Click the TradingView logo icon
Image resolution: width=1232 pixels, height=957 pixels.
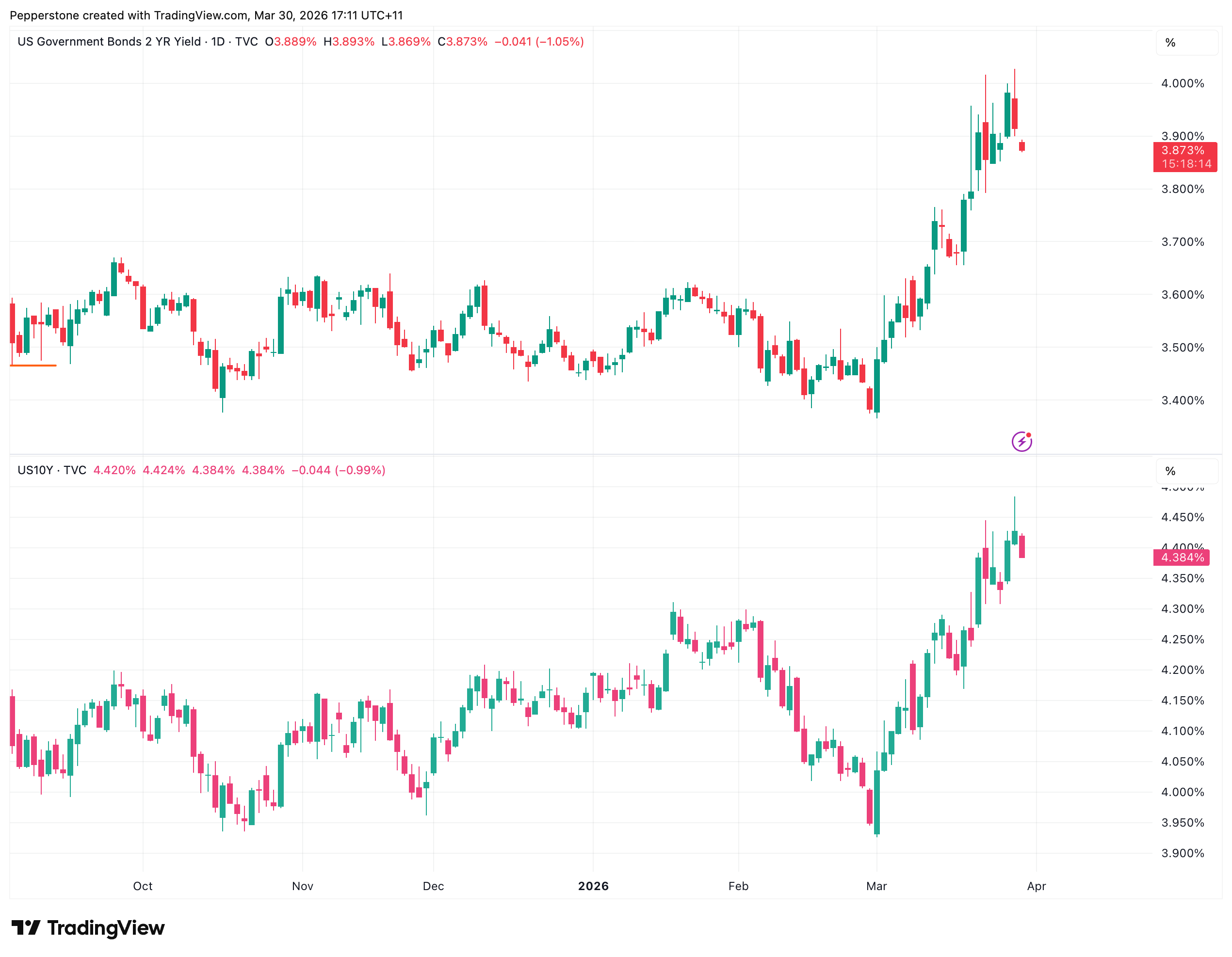coord(25,927)
